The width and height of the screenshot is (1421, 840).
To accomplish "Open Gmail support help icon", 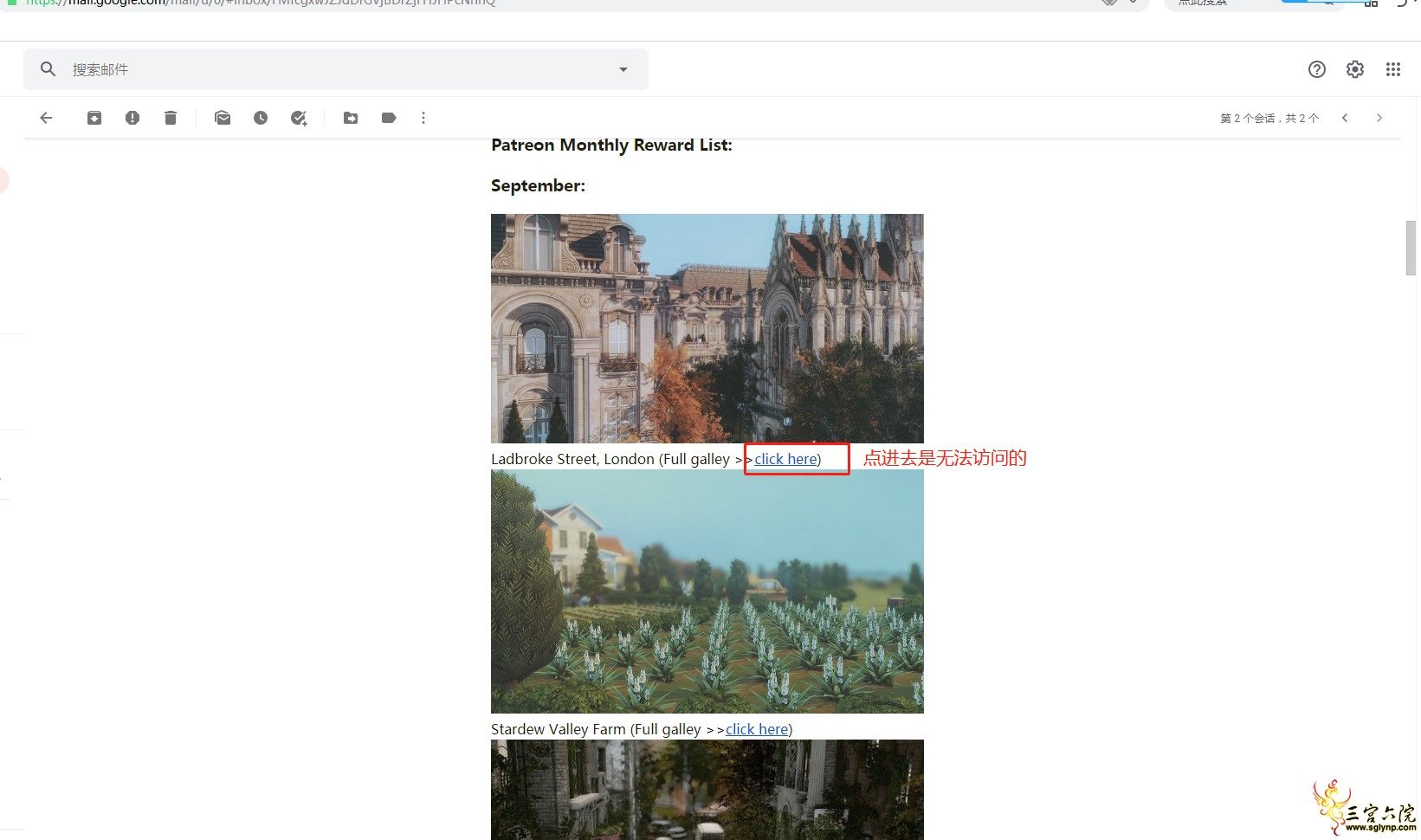I will (x=1317, y=69).
